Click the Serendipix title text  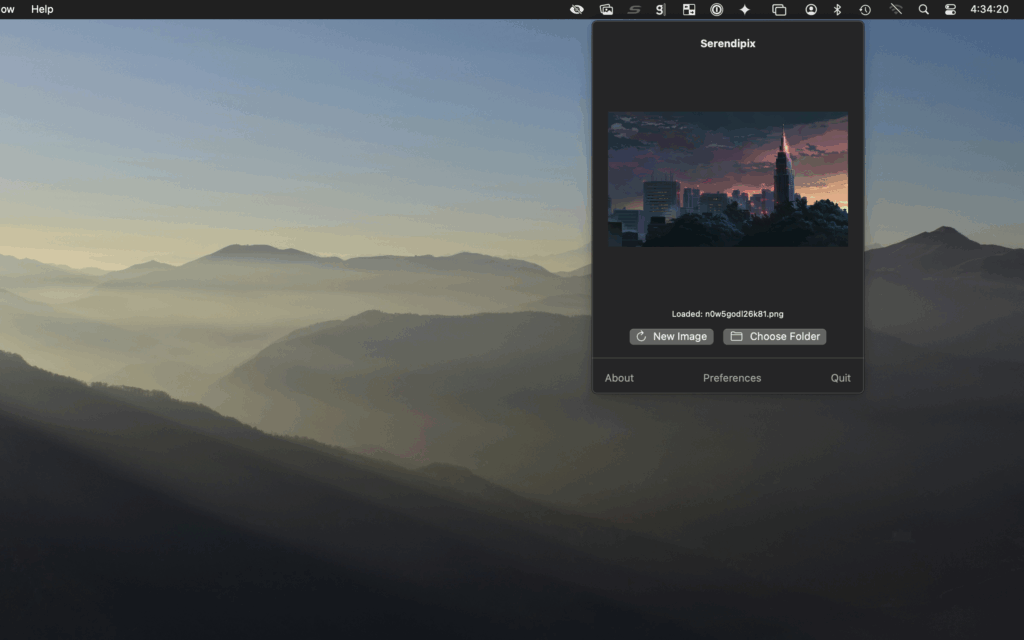coord(728,44)
